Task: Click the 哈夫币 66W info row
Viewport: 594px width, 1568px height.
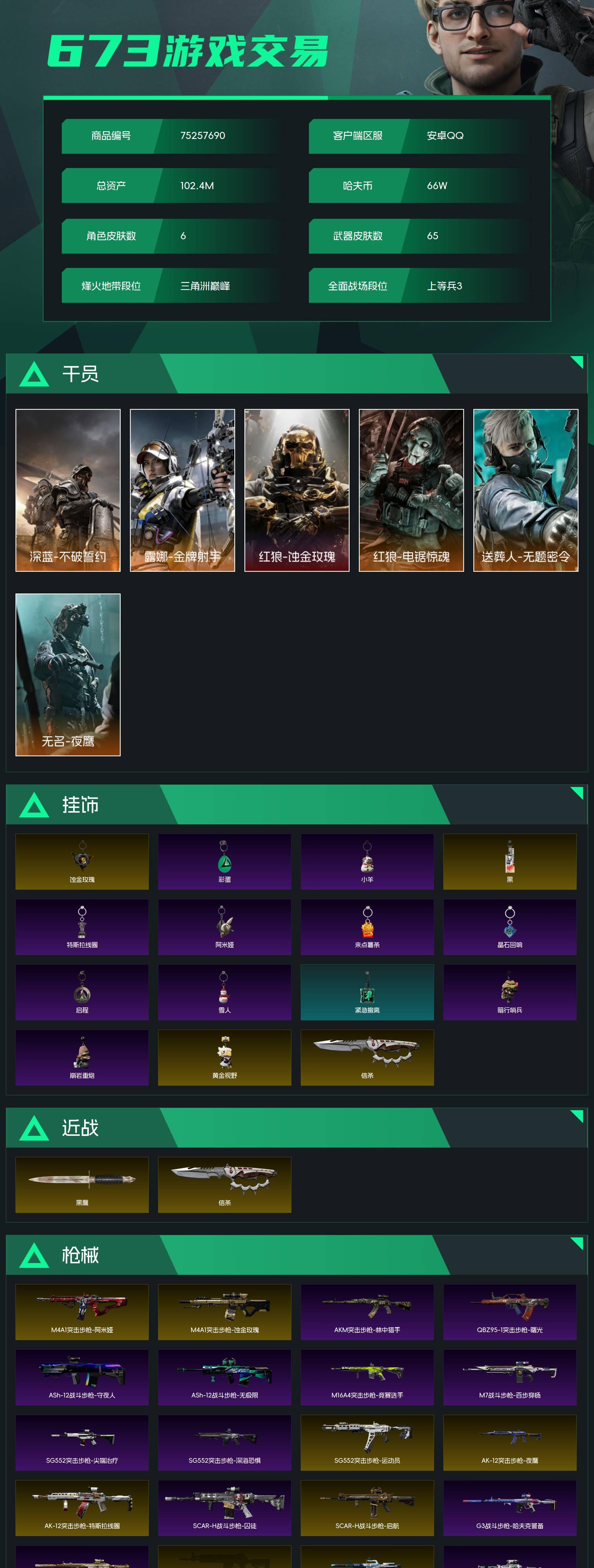Action: [x=420, y=186]
